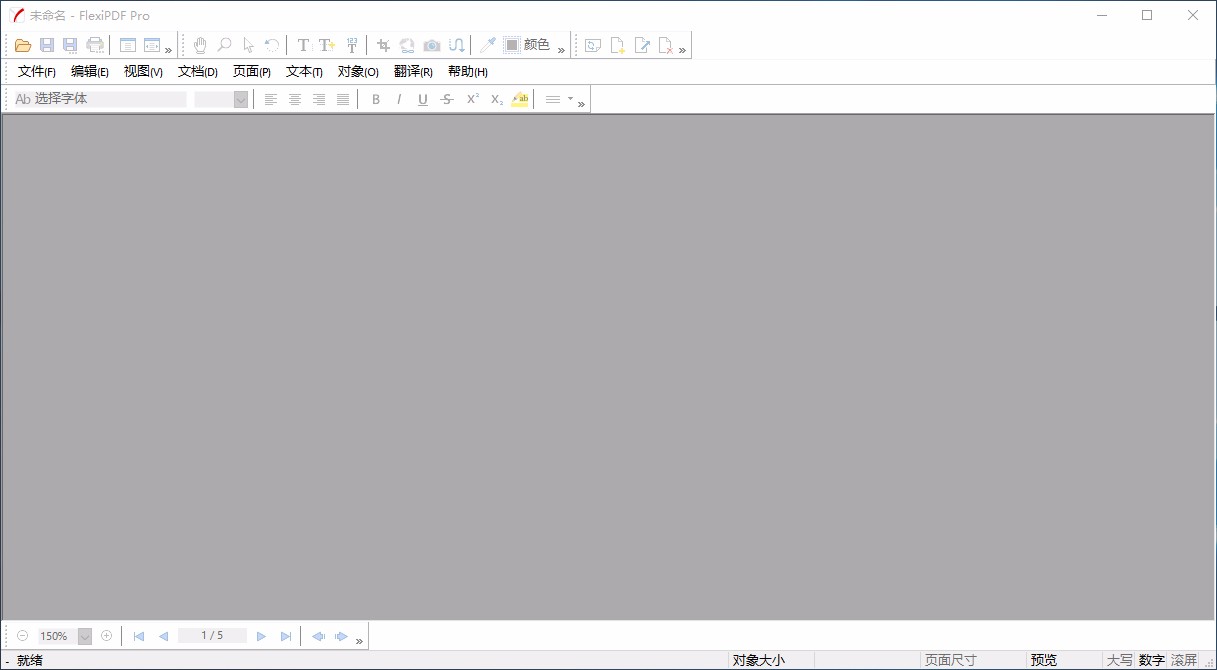Select the Hand tool
The height and width of the screenshot is (670, 1217).
(x=200, y=45)
